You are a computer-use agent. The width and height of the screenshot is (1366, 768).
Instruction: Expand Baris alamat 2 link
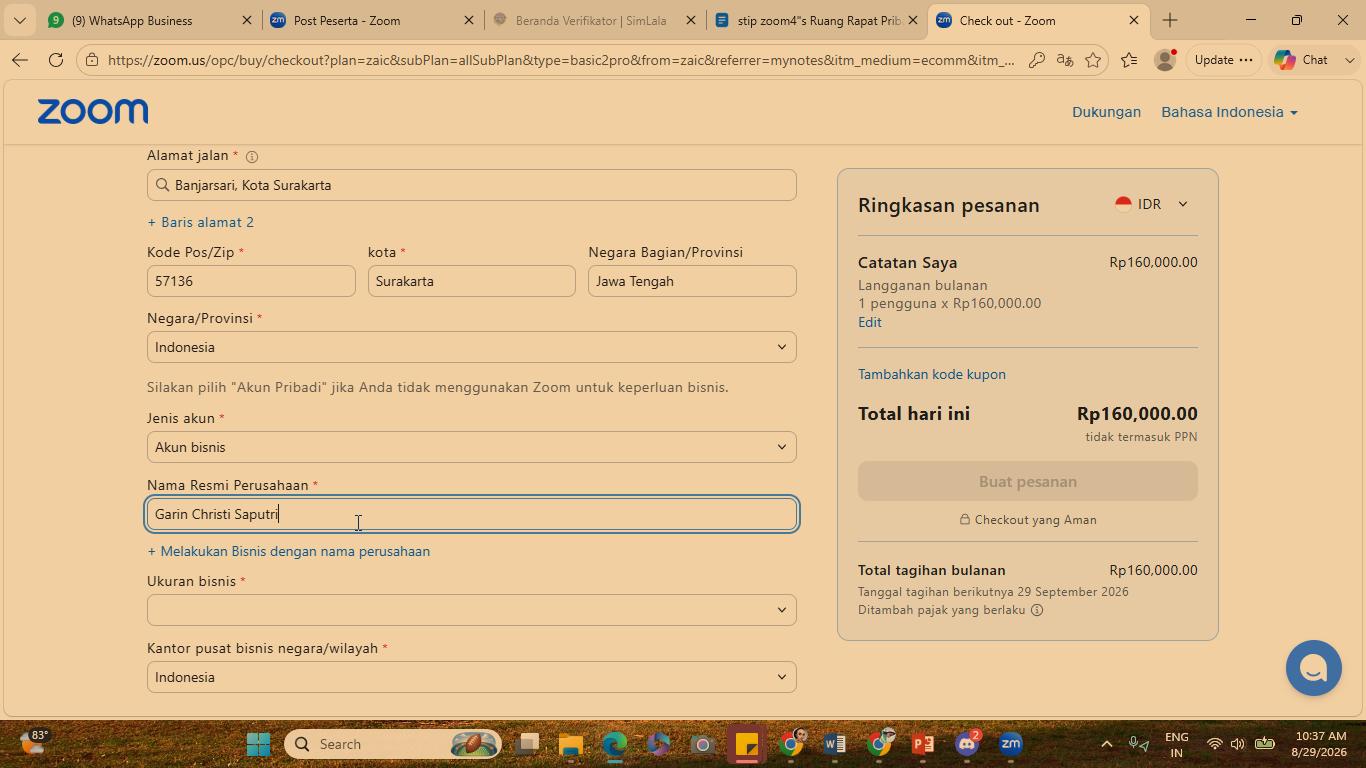pyautogui.click(x=200, y=222)
